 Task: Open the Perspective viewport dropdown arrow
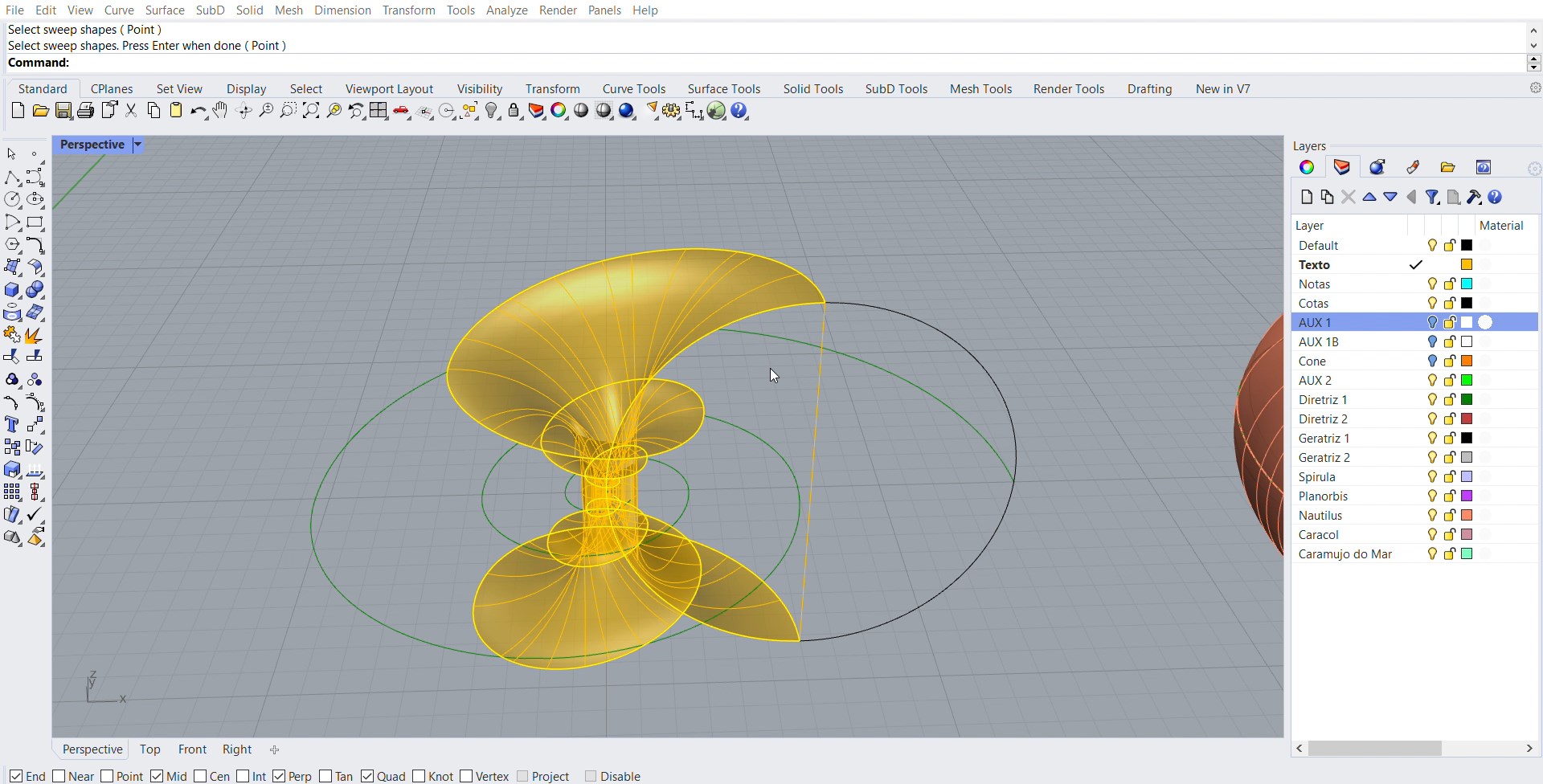click(137, 145)
